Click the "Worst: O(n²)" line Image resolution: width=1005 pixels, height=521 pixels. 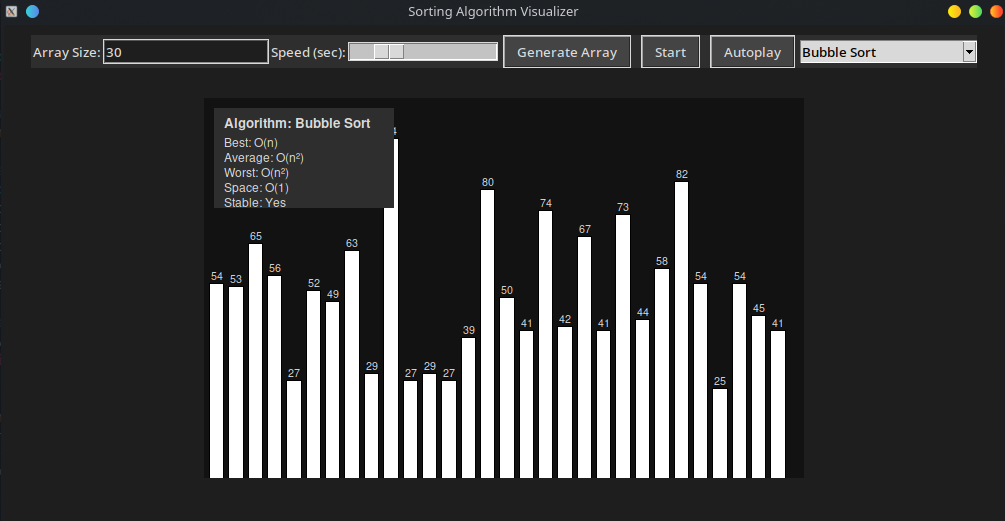coord(256,172)
